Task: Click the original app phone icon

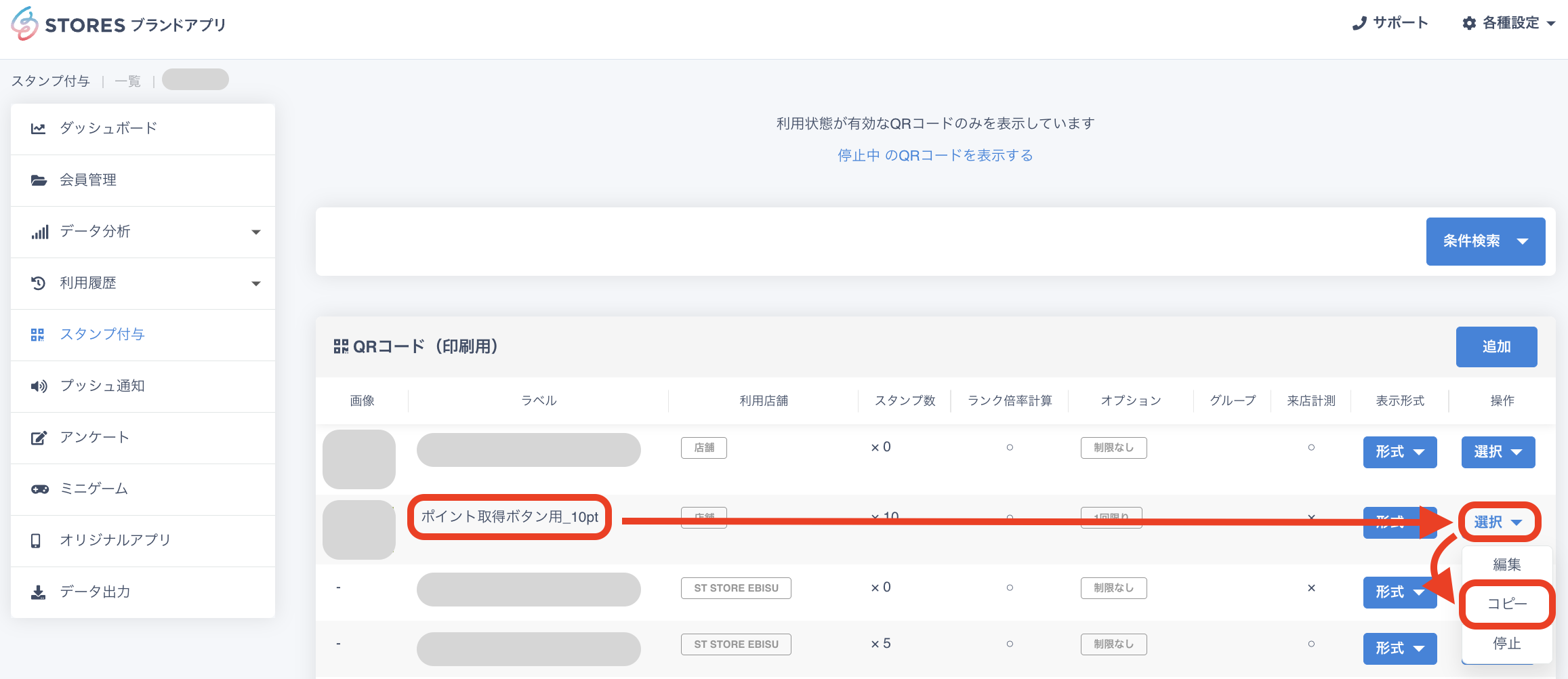Action: (x=37, y=541)
